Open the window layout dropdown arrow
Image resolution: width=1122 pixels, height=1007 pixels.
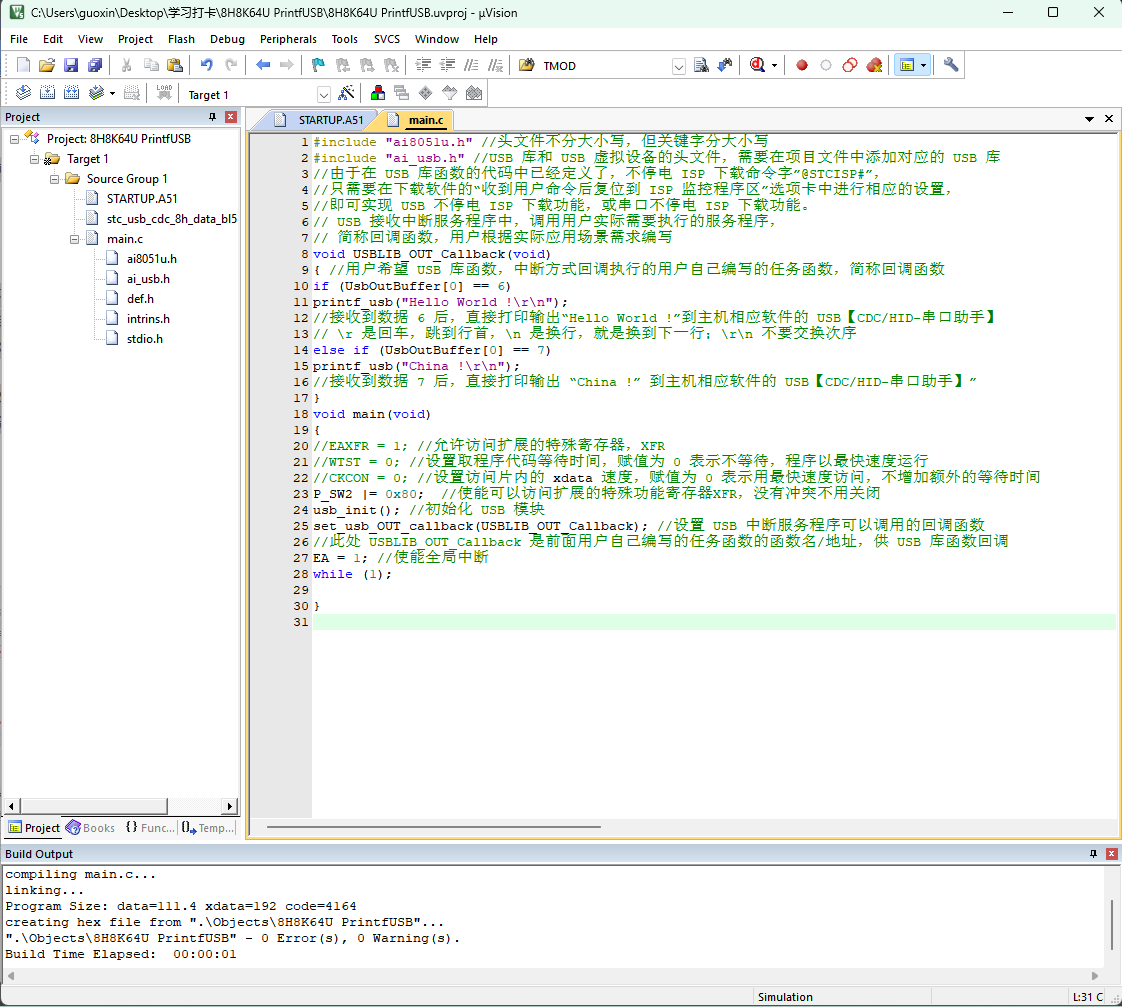(x=923, y=66)
